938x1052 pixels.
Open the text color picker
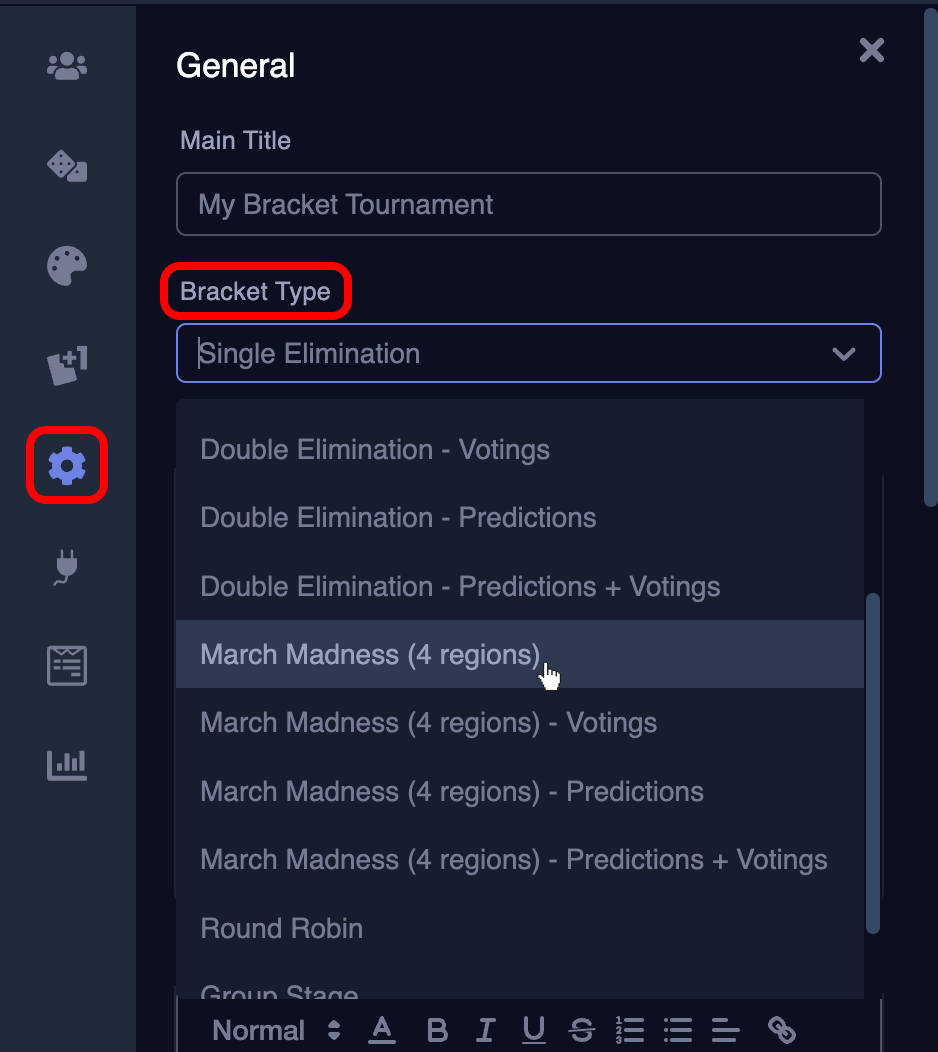point(381,1030)
